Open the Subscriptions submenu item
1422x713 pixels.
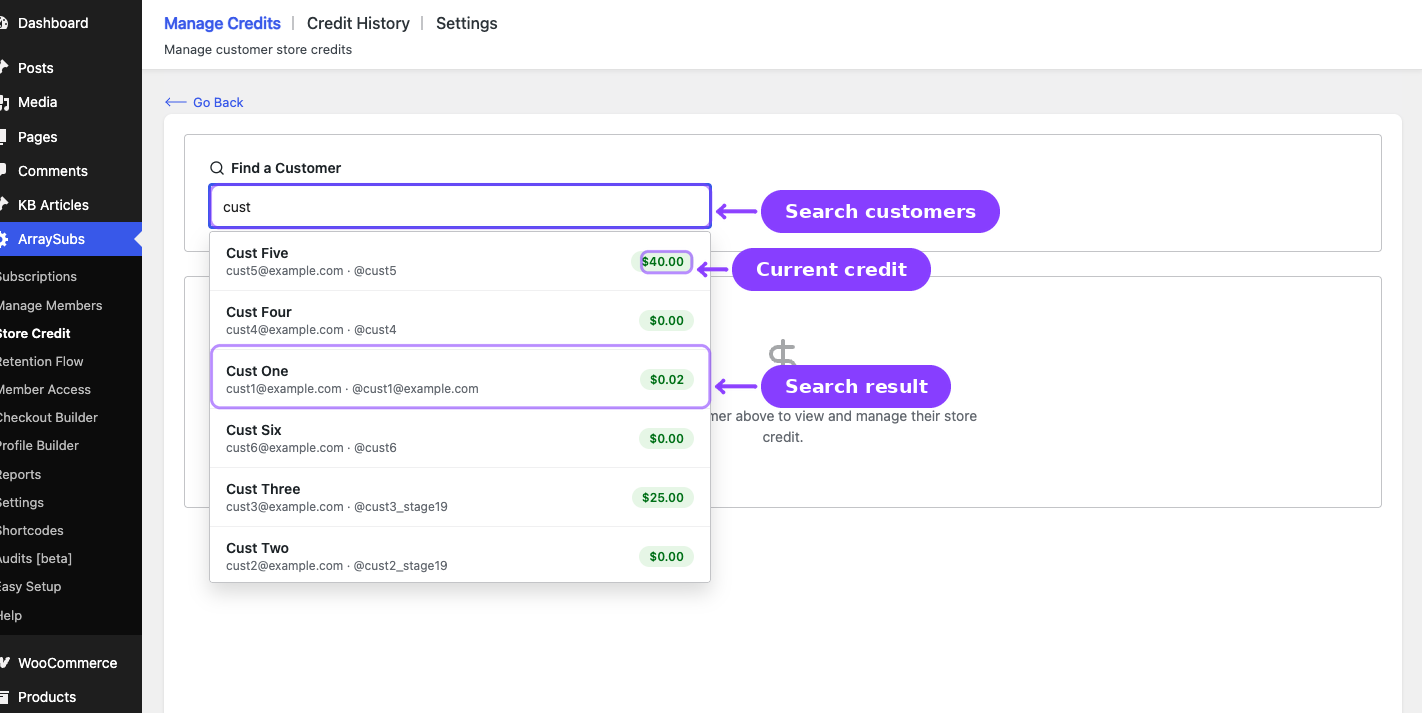click(x=37, y=276)
